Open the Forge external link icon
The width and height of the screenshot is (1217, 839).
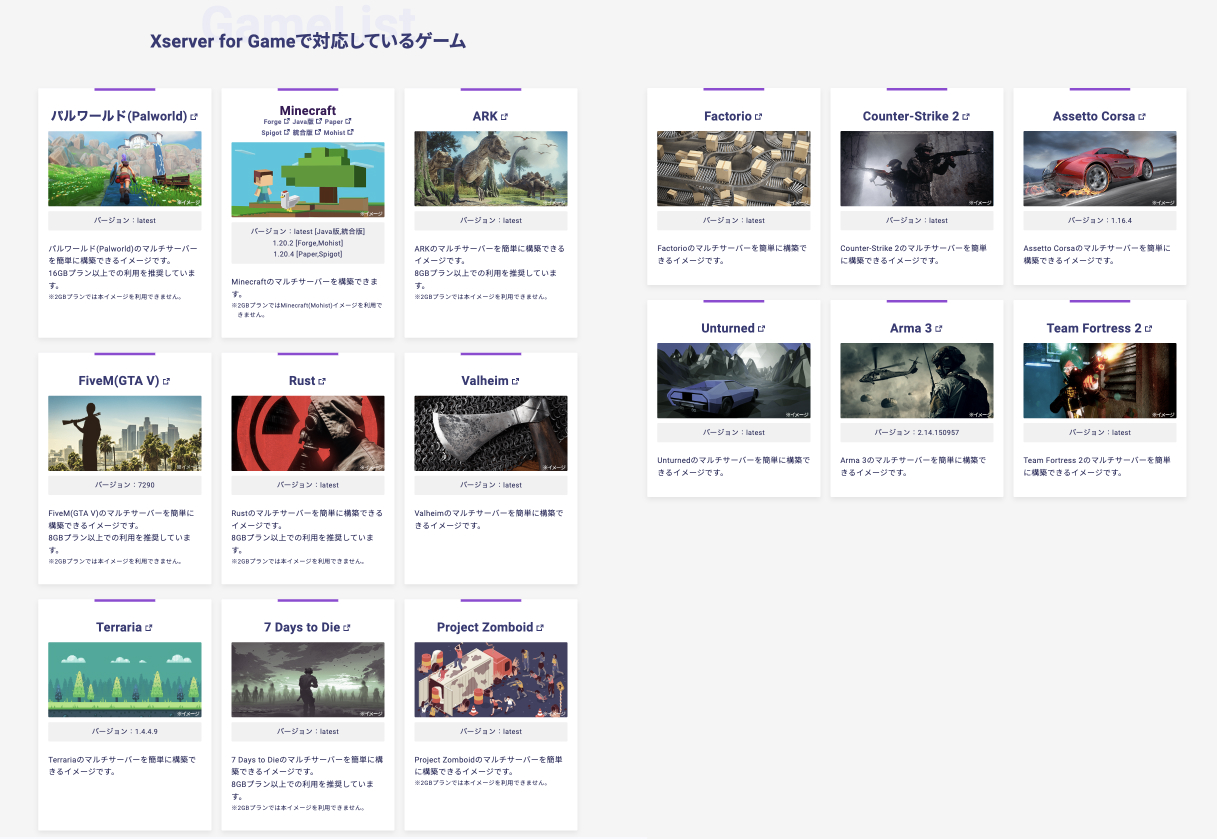coord(287,121)
